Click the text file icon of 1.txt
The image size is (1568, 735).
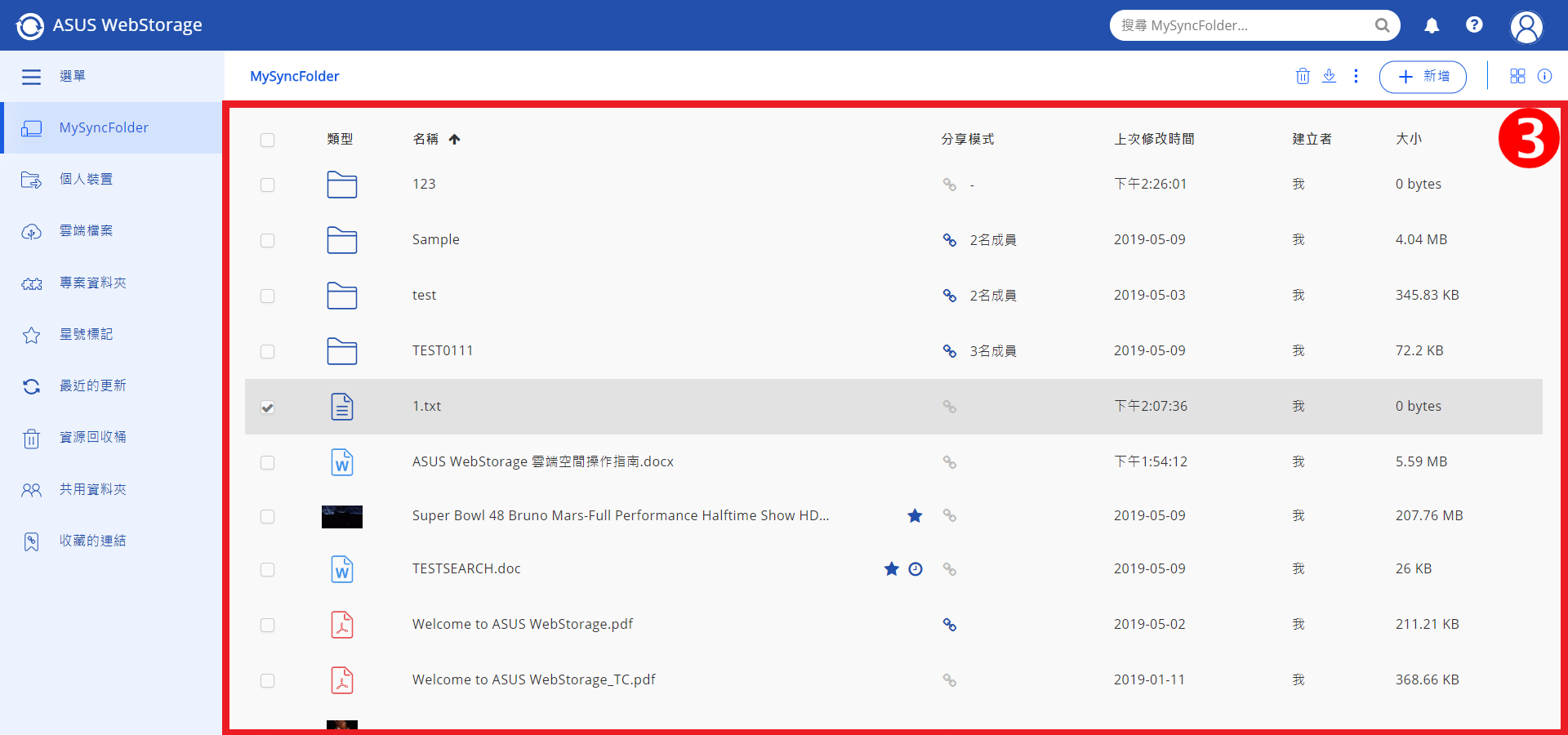[342, 407]
